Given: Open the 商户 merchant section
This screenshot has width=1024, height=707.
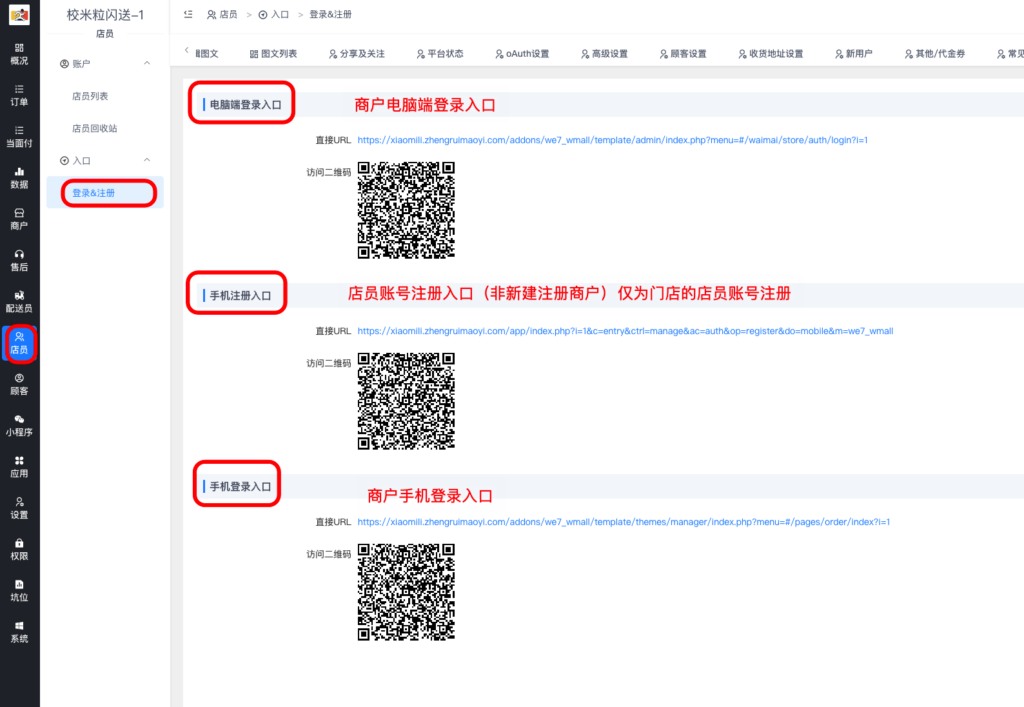Looking at the screenshot, I should pyautogui.click(x=19, y=218).
